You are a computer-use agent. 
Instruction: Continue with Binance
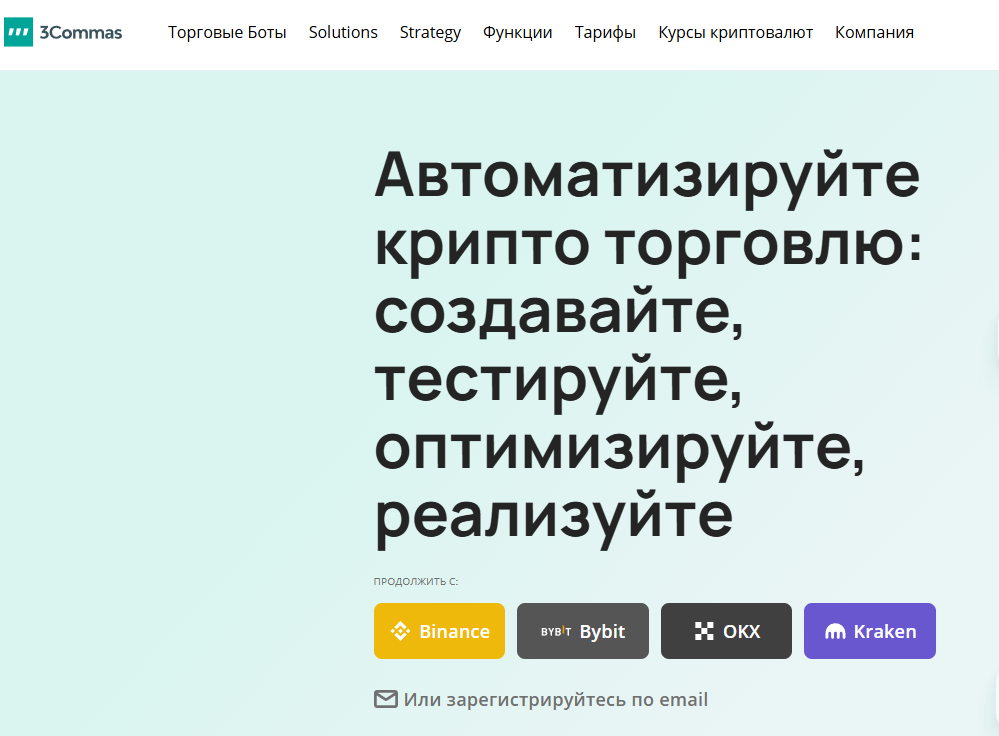point(439,631)
